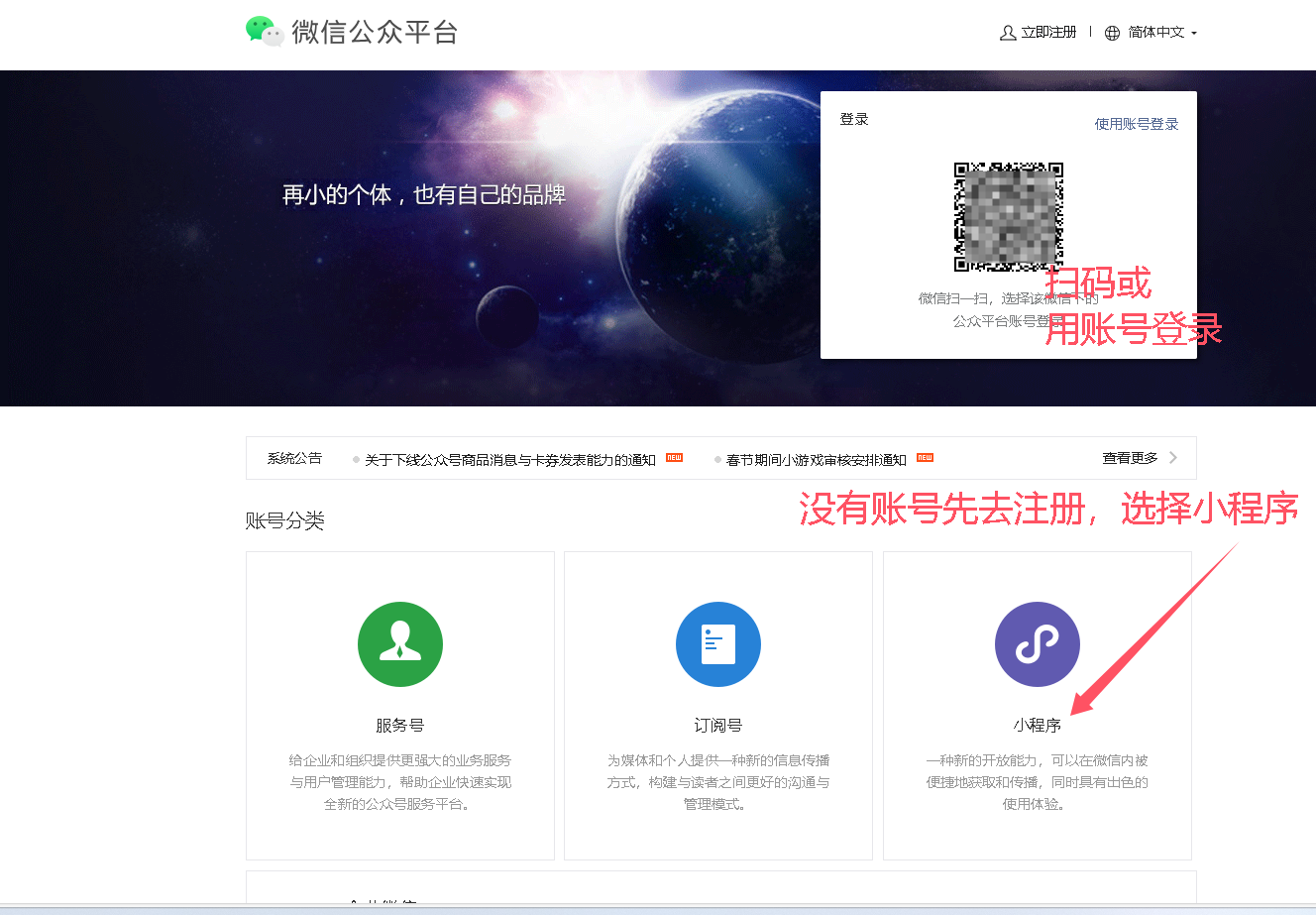1316x915 pixels.
Task: Open notice 关于下线公众号商品消息与卡券发表能力的通知
Action: (x=510, y=460)
